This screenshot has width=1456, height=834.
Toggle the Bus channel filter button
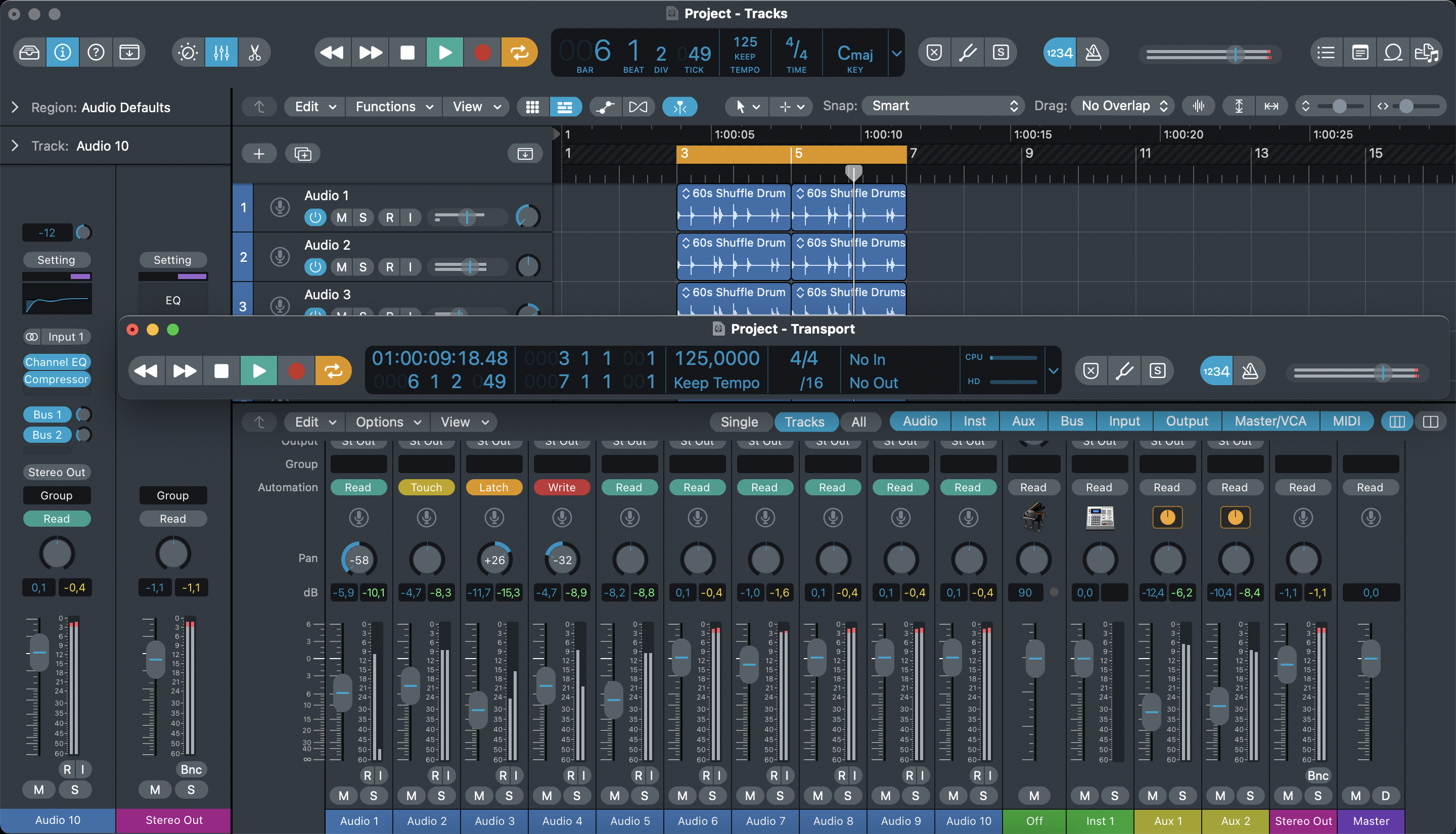1072,422
